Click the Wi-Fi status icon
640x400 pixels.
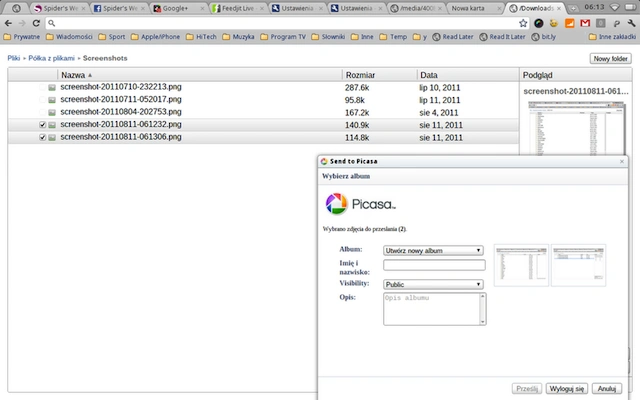[614, 7]
